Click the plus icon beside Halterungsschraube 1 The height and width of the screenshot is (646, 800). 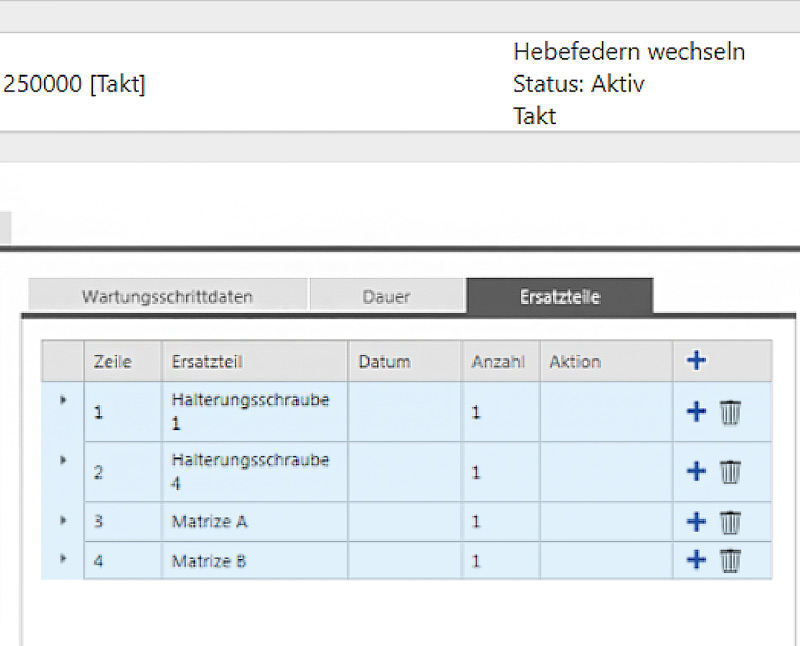coord(696,410)
